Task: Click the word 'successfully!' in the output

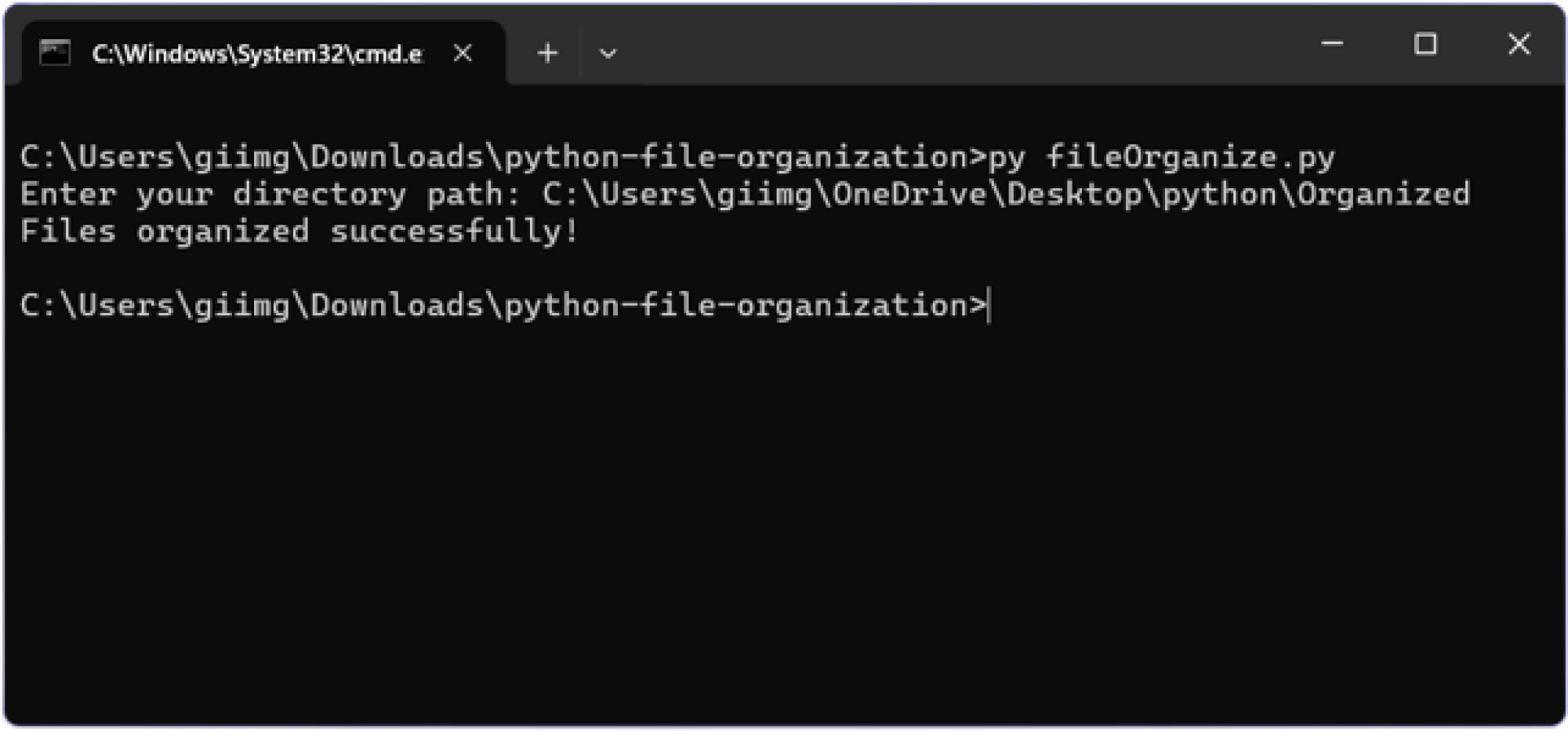Action: (x=455, y=231)
